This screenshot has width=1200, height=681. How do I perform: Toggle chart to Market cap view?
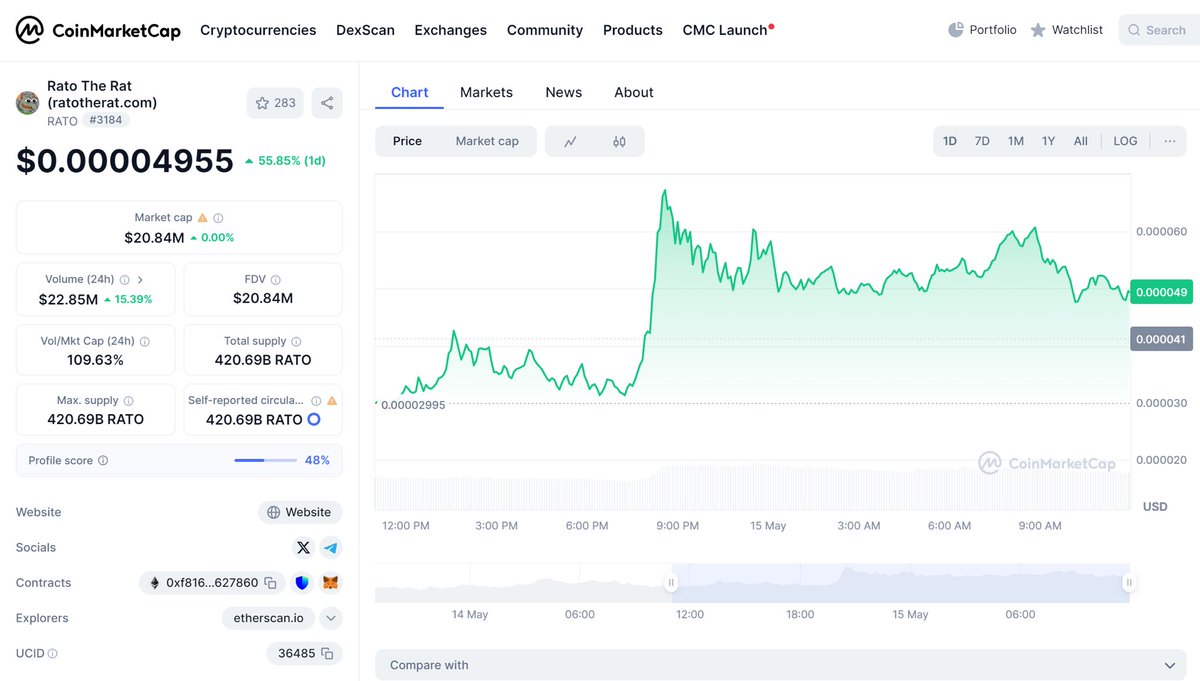pyautogui.click(x=487, y=141)
